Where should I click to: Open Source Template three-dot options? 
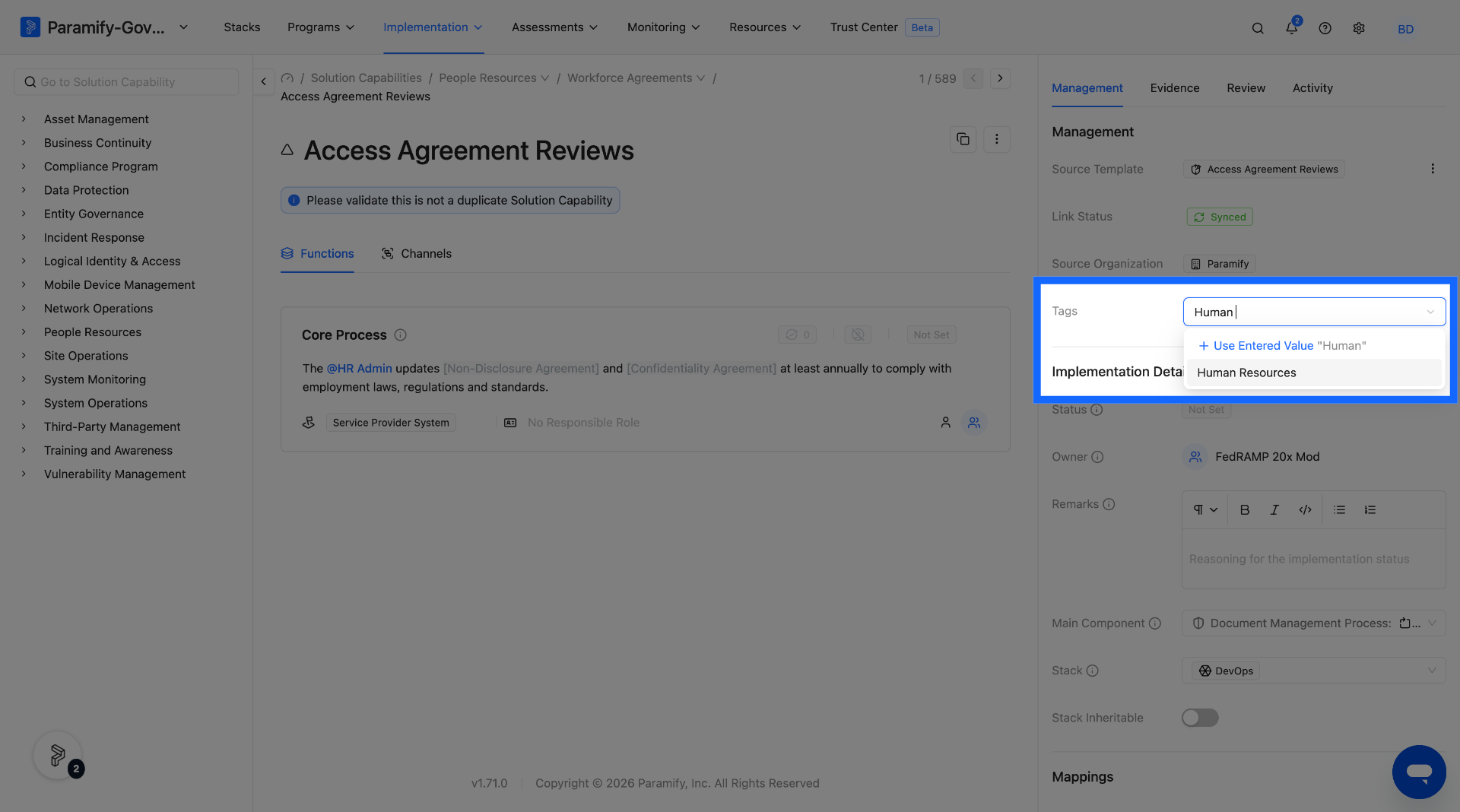click(1433, 169)
